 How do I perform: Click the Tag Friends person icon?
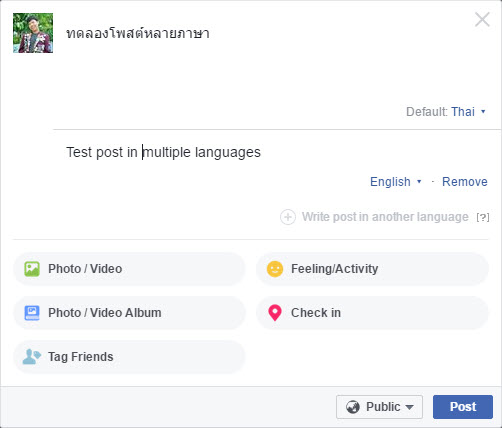click(x=32, y=357)
